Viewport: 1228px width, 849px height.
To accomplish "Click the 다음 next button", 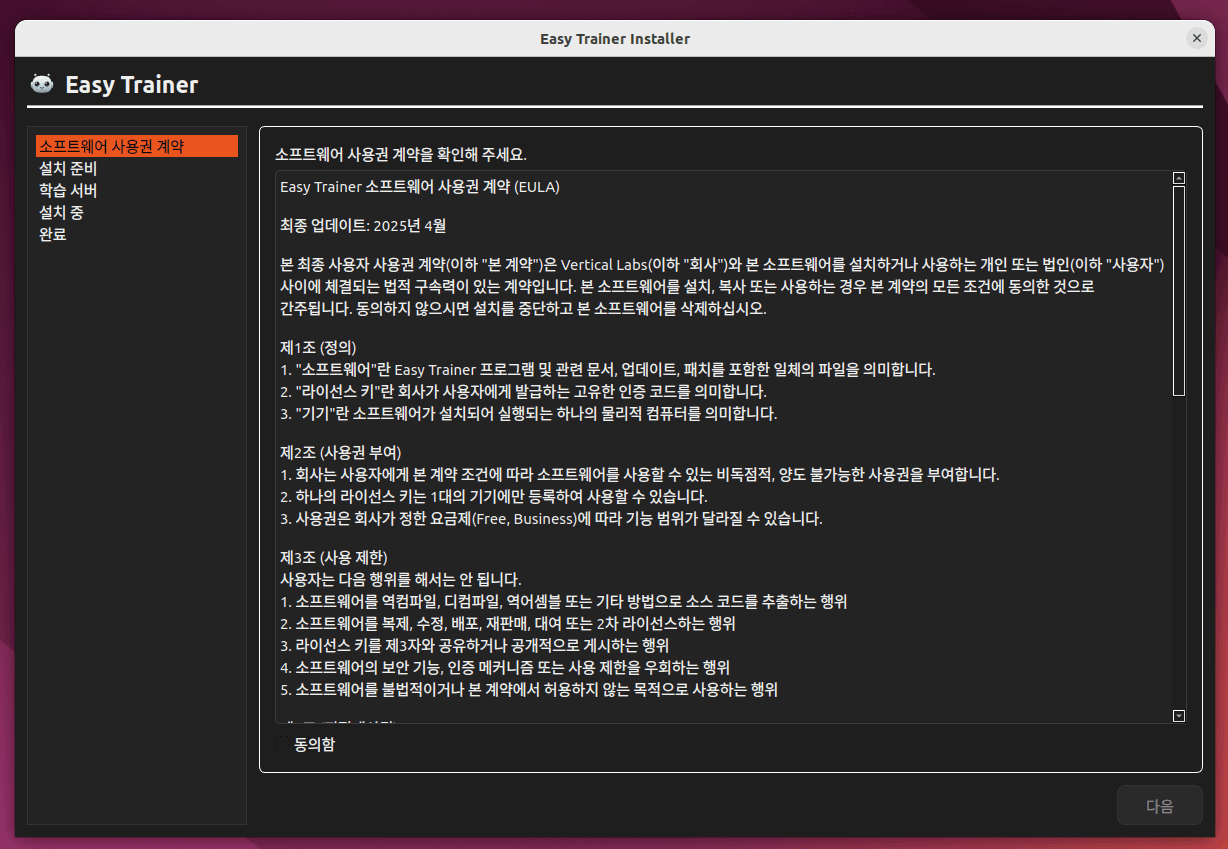I will [1160, 806].
